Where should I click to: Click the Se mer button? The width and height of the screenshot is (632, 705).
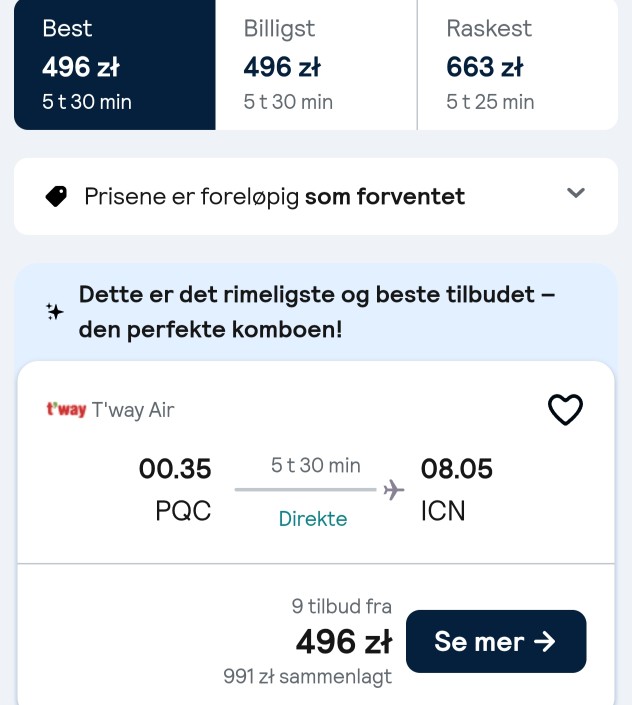tap(496, 641)
